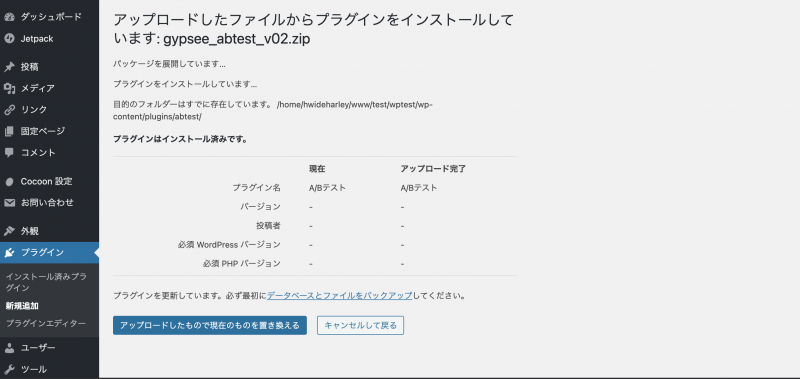Click 必須 WordPress バージョン row label

[x=229, y=244]
